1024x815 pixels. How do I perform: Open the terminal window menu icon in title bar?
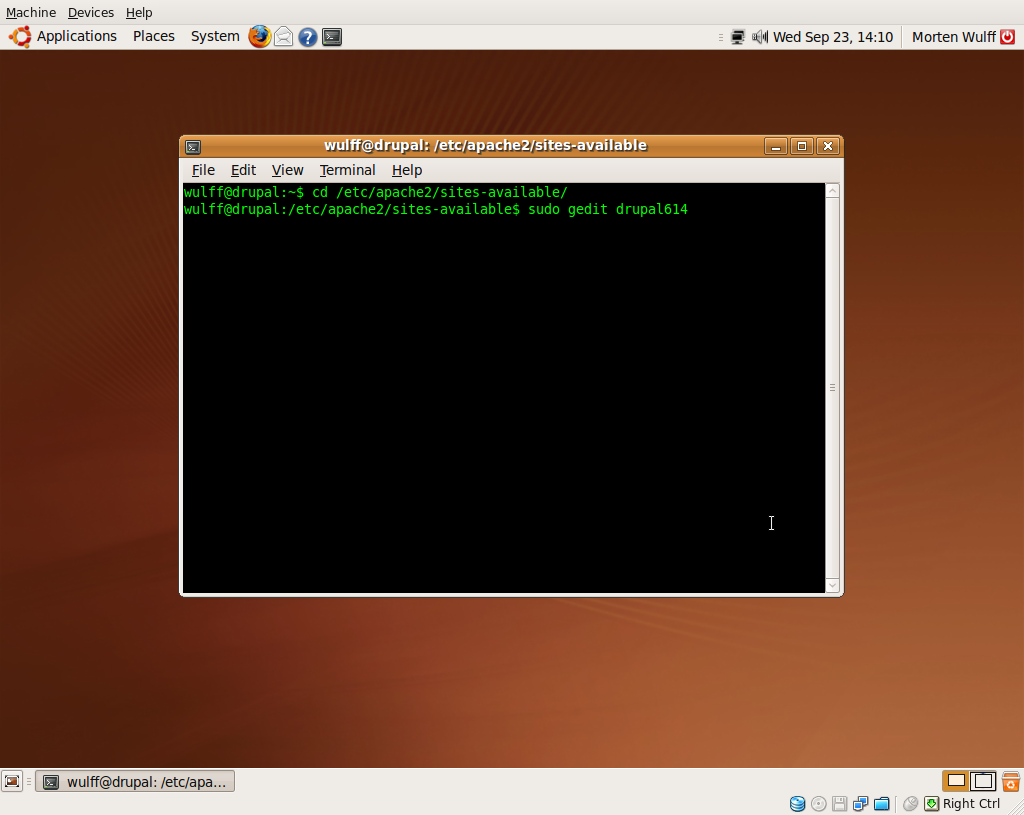[x=193, y=146]
